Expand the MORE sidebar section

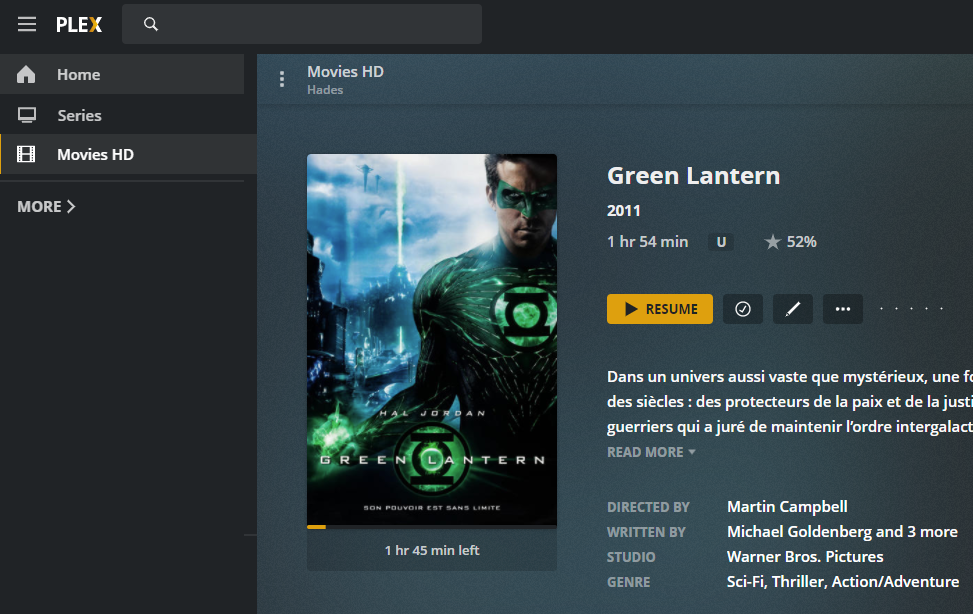click(47, 207)
